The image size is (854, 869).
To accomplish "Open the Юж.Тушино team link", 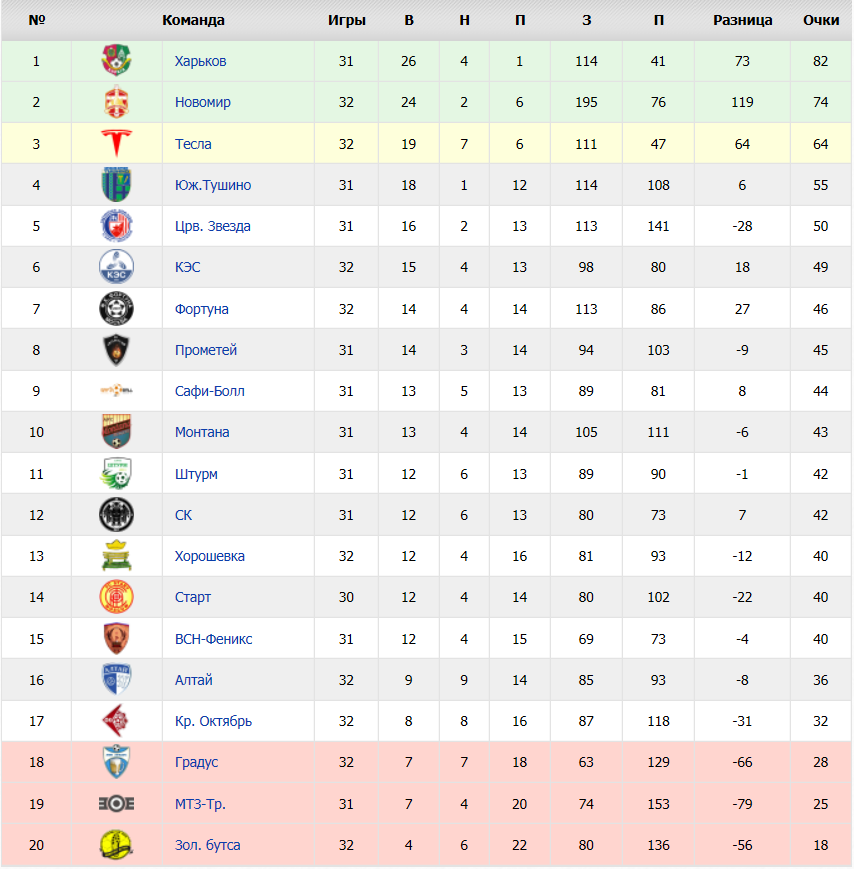I will [x=213, y=185].
